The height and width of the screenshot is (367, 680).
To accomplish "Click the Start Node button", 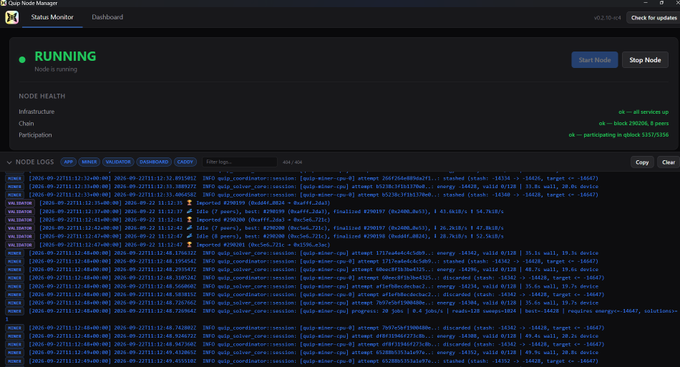I will (595, 60).
